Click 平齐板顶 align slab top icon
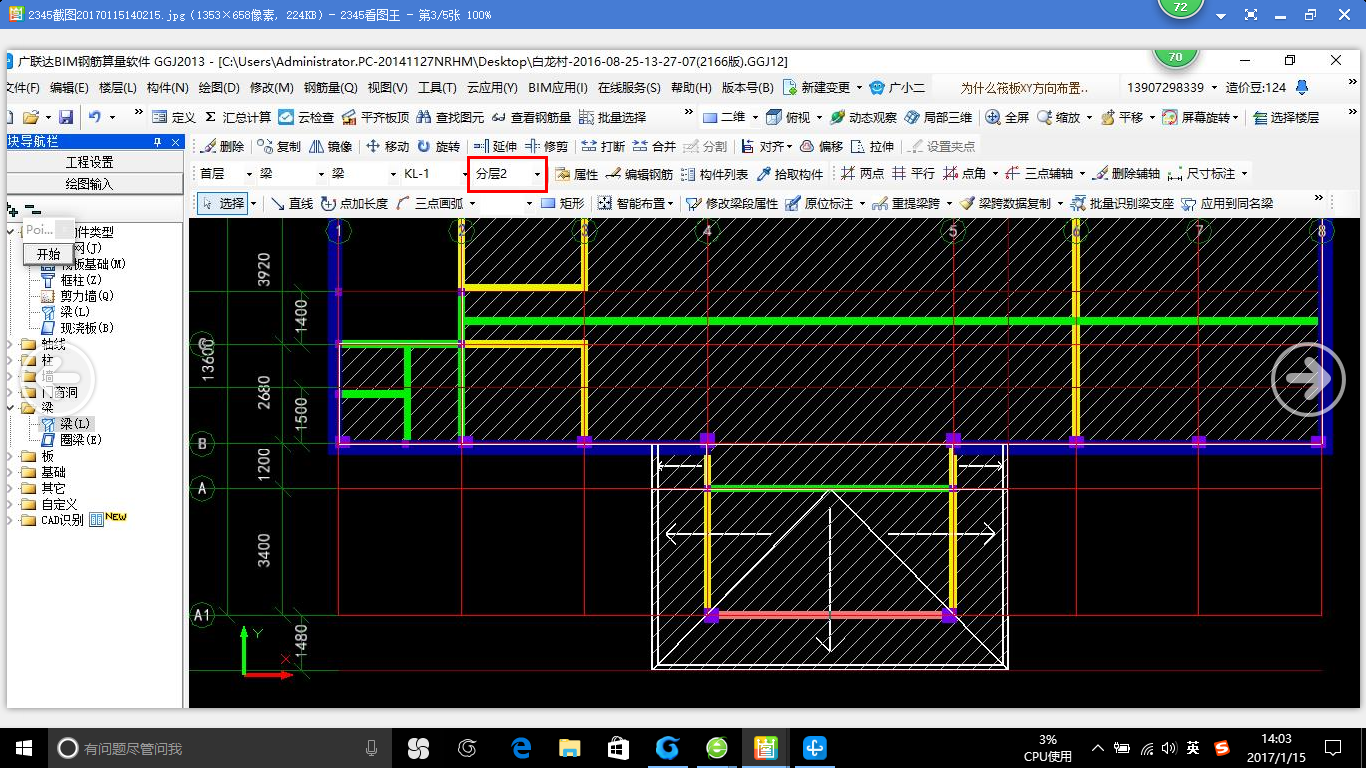 (375, 117)
